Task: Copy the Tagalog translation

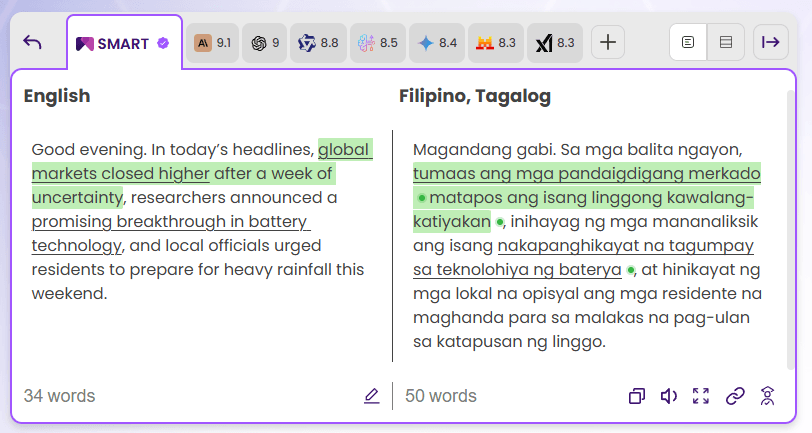Action: (637, 396)
